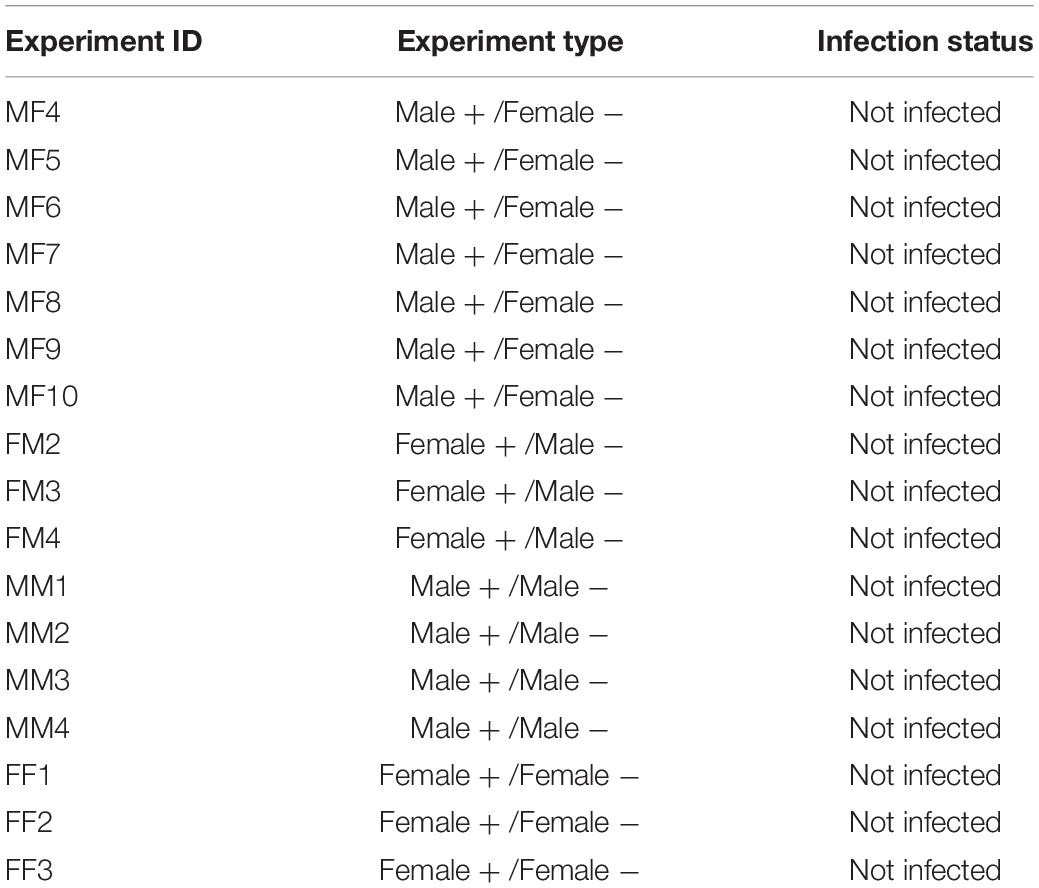This screenshot has width=1039, height=888.
Task: Click the Infection status column header
Action: click(x=924, y=41)
